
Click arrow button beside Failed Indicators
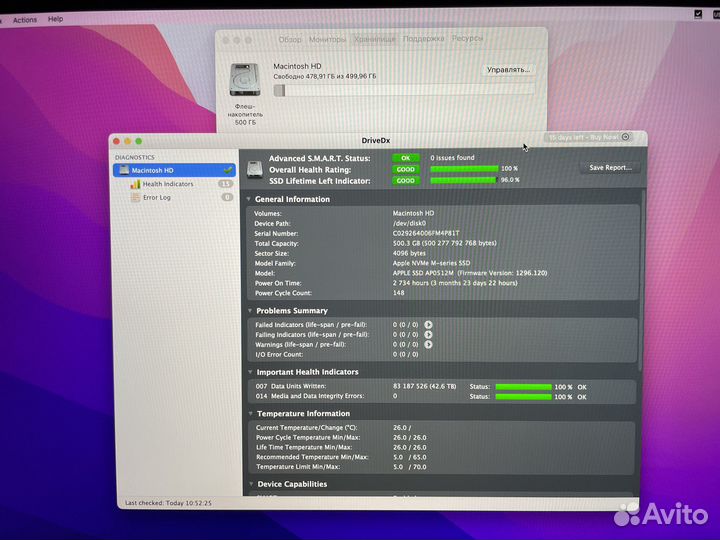(x=428, y=325)
